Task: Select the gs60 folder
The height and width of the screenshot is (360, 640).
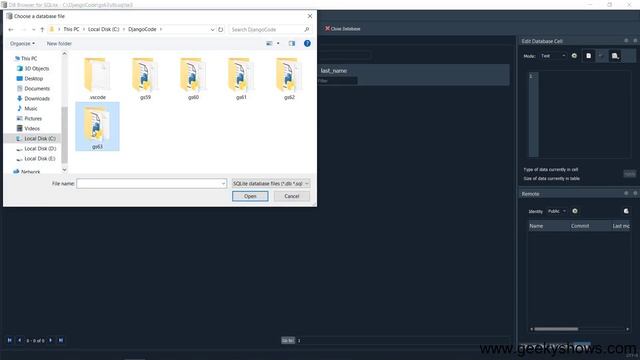Action: [x=193, y=78]
